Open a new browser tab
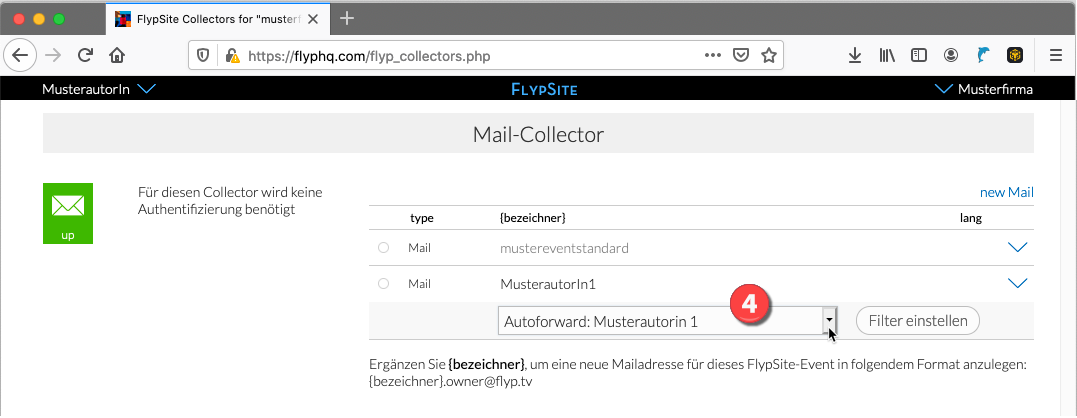The image size is (1077, 418). pyautogui.click(x=347, y=19)
